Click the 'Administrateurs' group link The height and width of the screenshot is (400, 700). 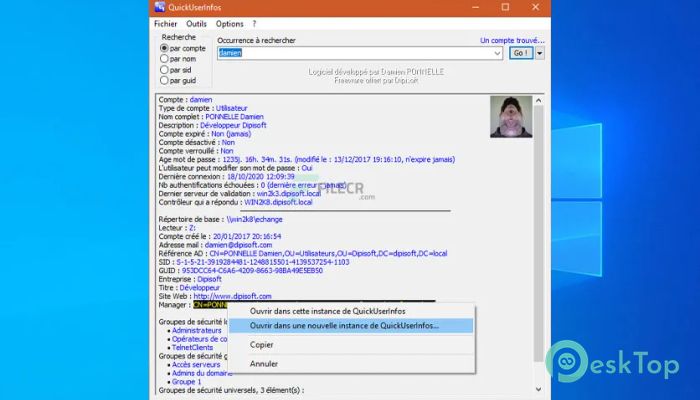tap(197, 331)
